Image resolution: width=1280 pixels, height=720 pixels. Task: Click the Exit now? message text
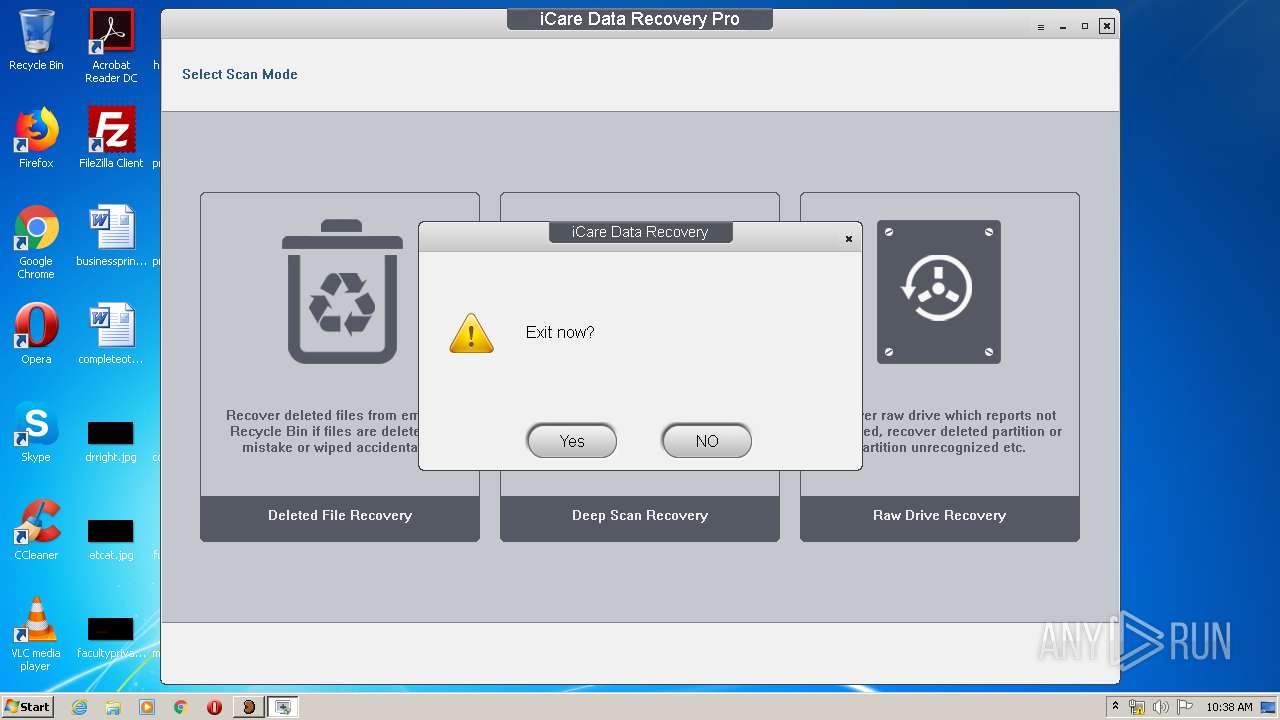pos(560,332)
